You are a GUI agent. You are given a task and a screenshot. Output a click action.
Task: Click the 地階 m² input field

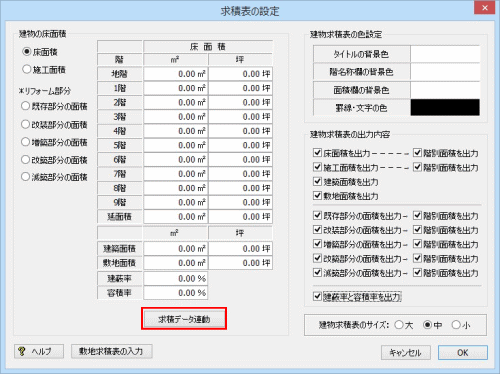176,74
